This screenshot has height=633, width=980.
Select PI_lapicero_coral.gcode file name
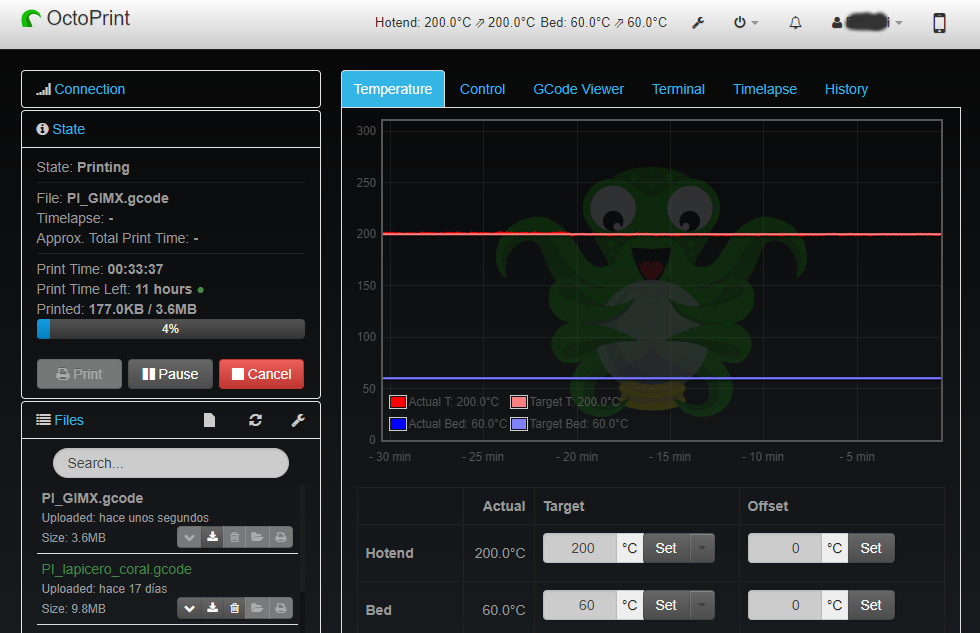point(116,569)
